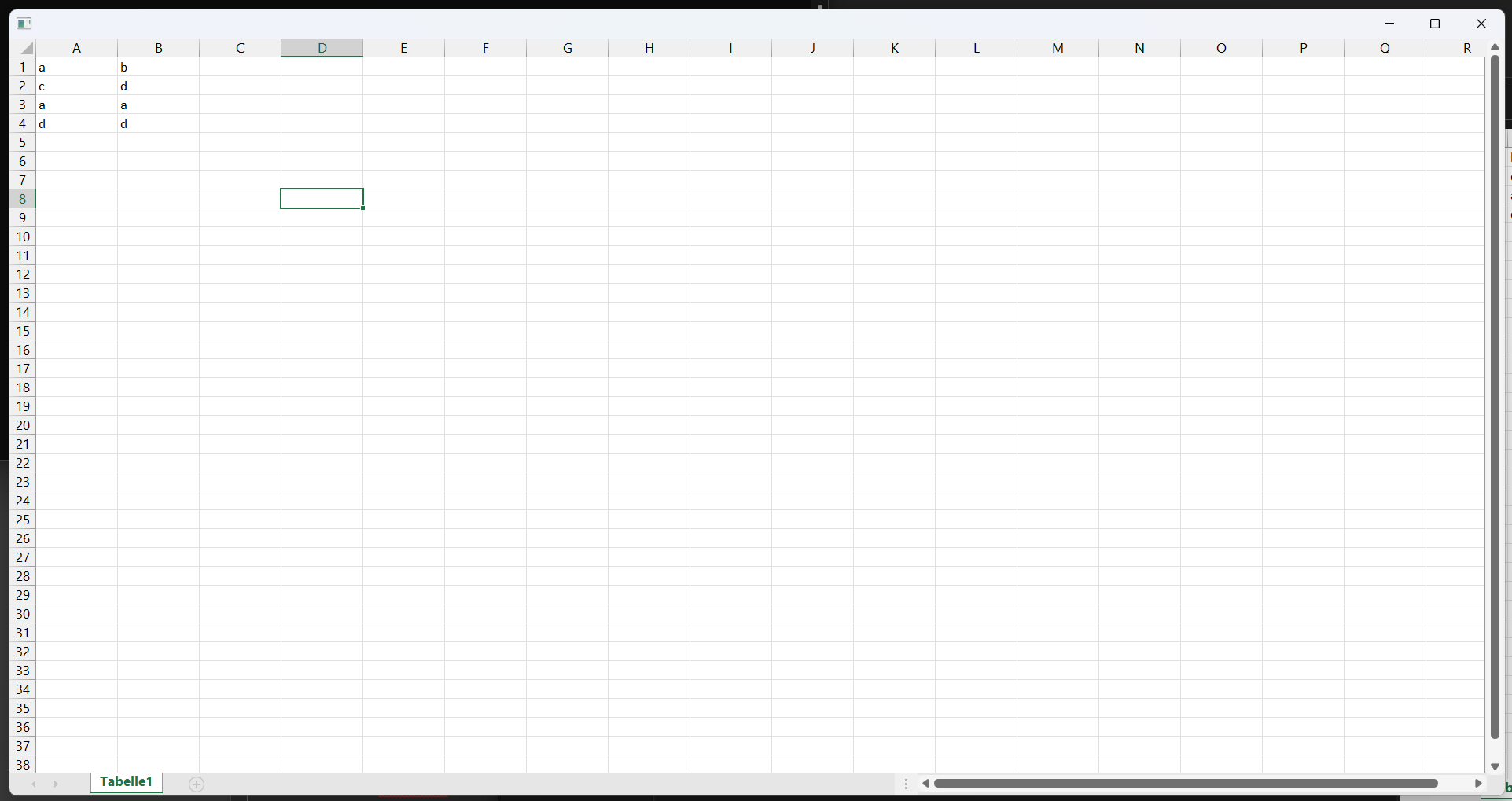Select column K header

[x=895, y=48]
